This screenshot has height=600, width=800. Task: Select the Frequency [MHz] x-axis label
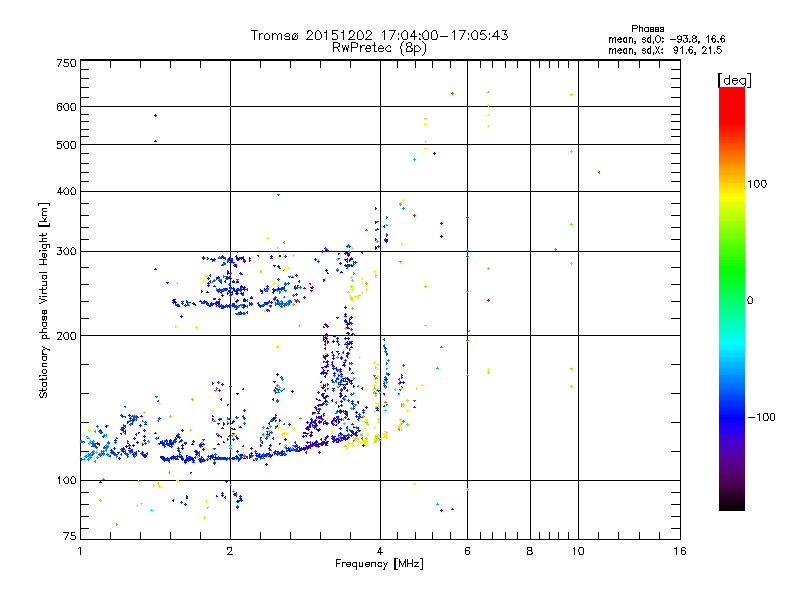(379, 565)
